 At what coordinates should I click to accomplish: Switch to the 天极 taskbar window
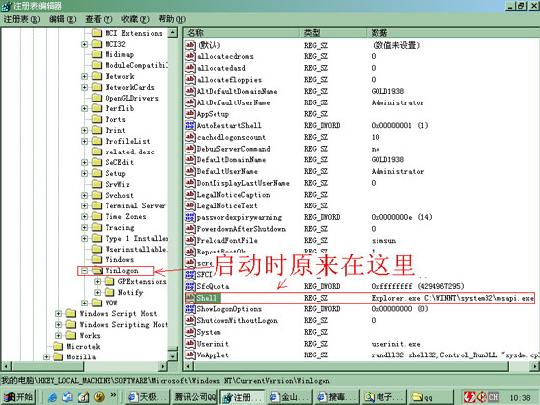click(147, 397)
